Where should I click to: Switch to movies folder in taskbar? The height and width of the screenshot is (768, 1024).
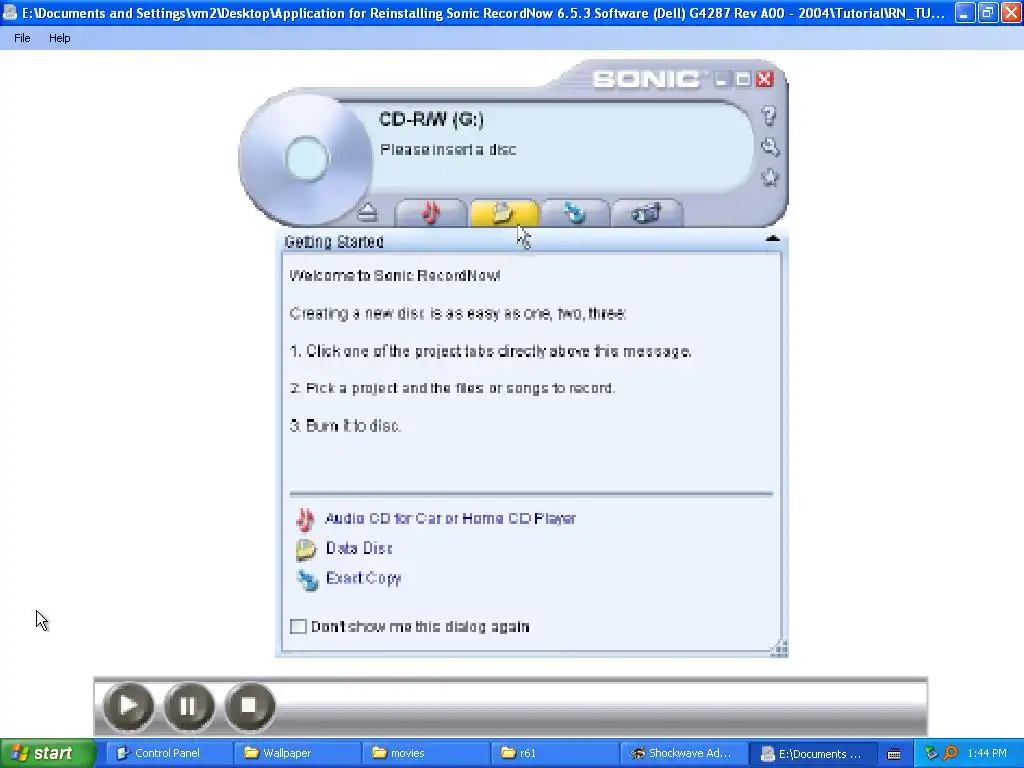coord(425,753)
